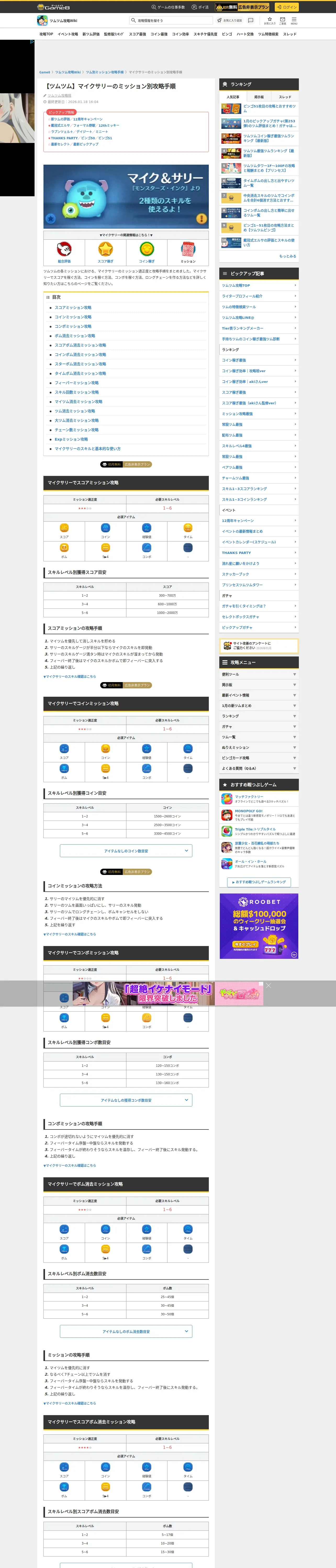
Task: Open マッチファクトリー game icon
Action: click(x=227, y=799)
